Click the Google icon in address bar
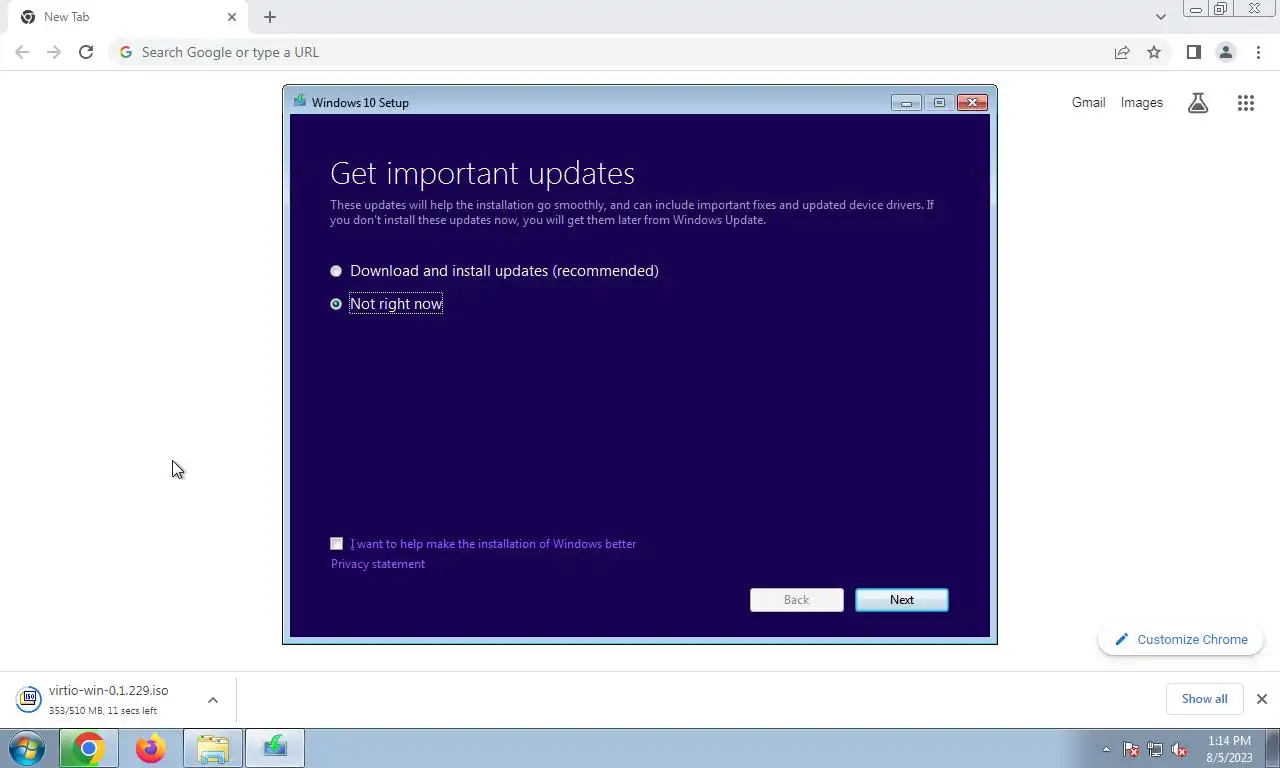The height and width of the screenshot is (768, 1280). coord(125,52)
